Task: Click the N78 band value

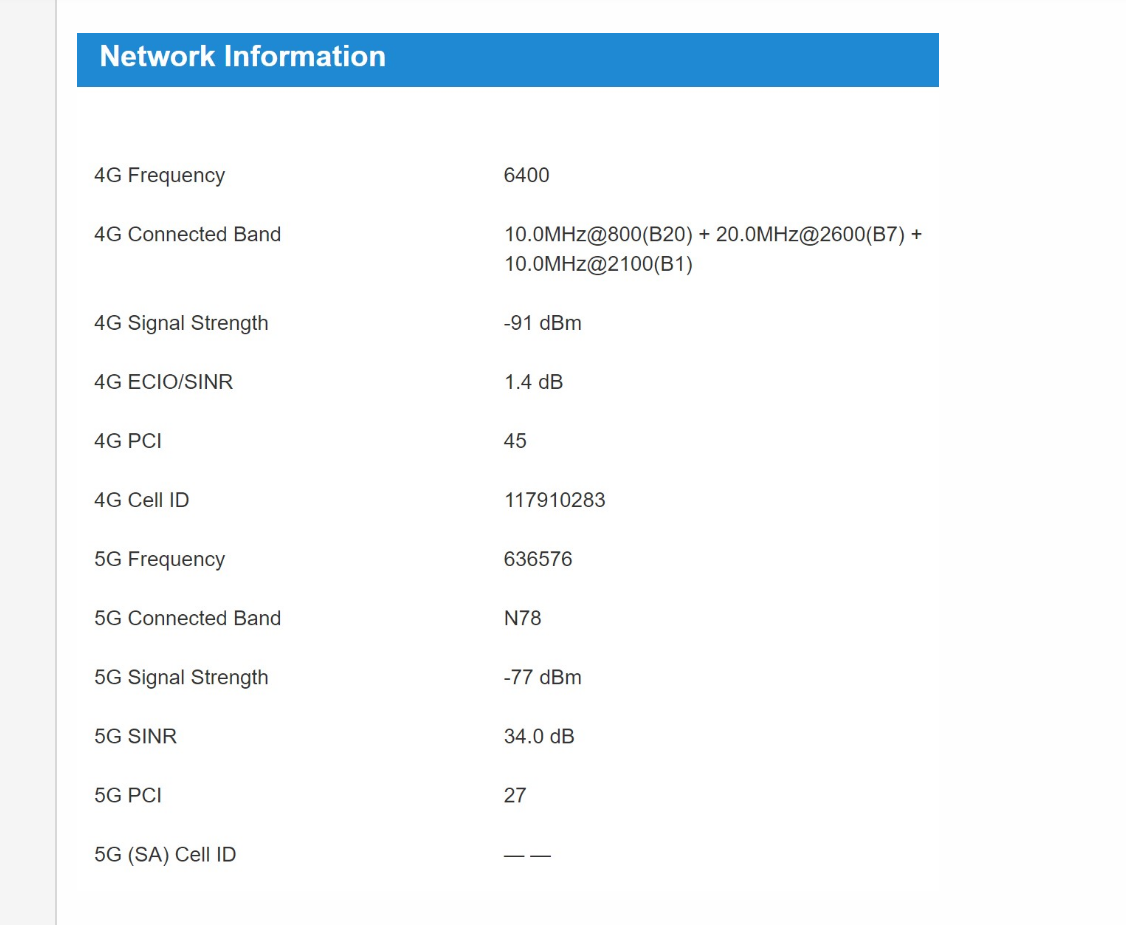Action: (522, 618)
